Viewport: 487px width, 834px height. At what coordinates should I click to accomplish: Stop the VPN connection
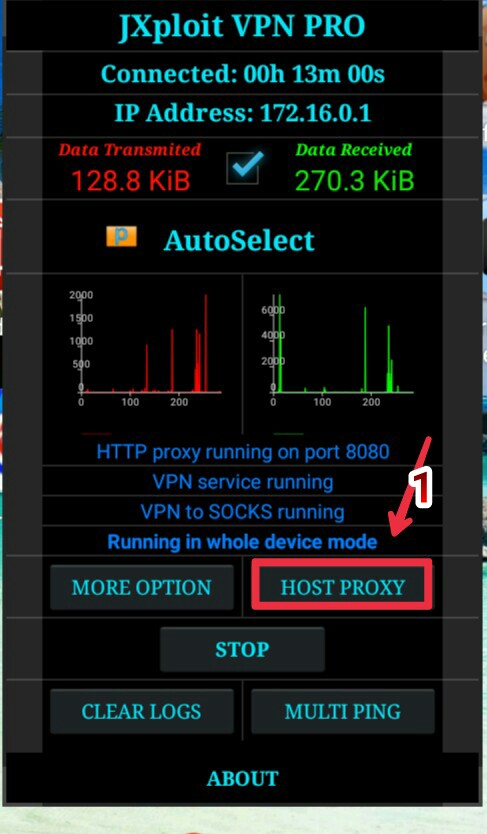point(242,649)
